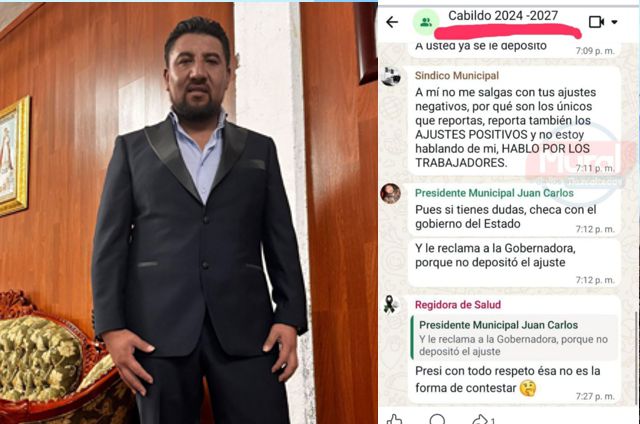This screenshot has width=640, height=424.
Task: View Presidente Municipal Juan Carlos's avatar
Action: tap(391, 193)
